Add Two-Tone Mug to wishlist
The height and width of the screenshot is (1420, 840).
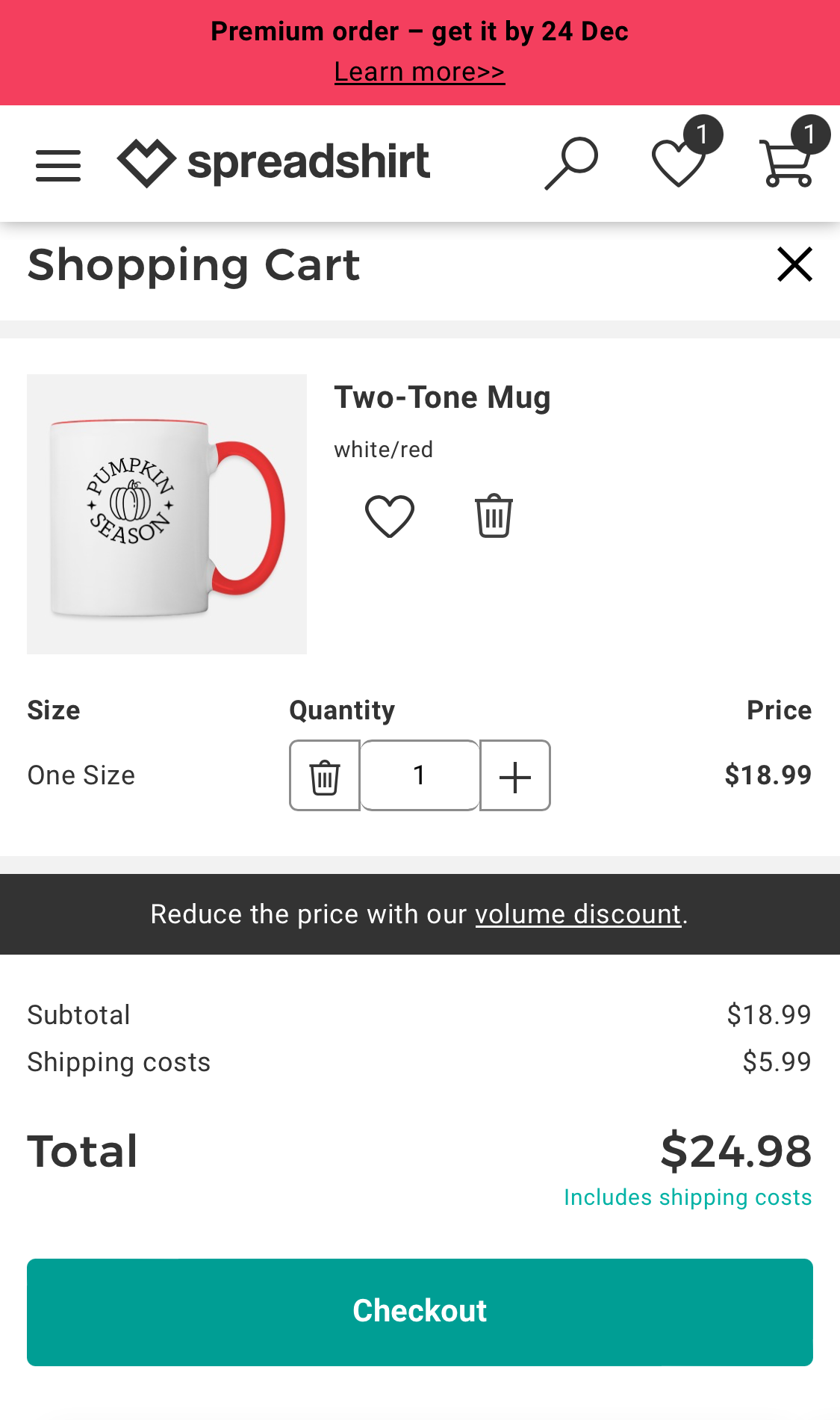390,516
